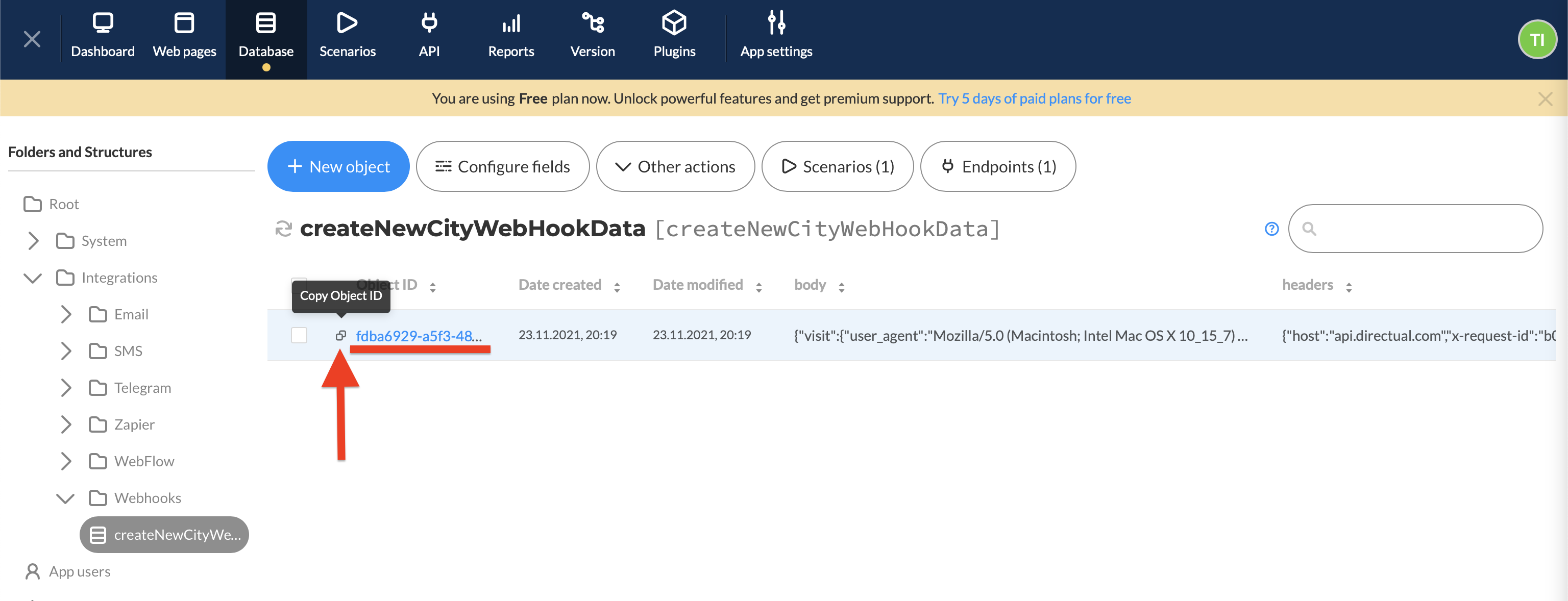Open Endpoints (1) for this structure
This screenshot has height=601, width=1568.
(998, 167)
